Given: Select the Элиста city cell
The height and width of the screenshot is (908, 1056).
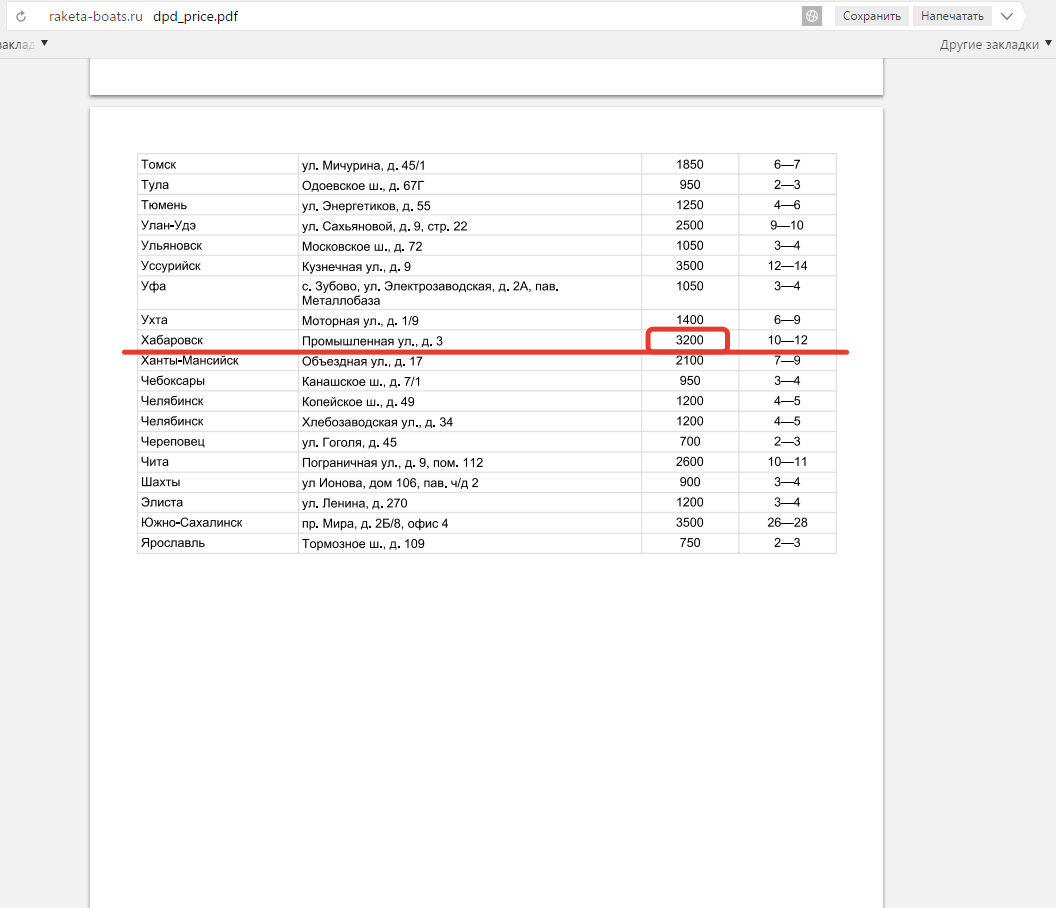Looking at the screenshot, I should 162,503.
